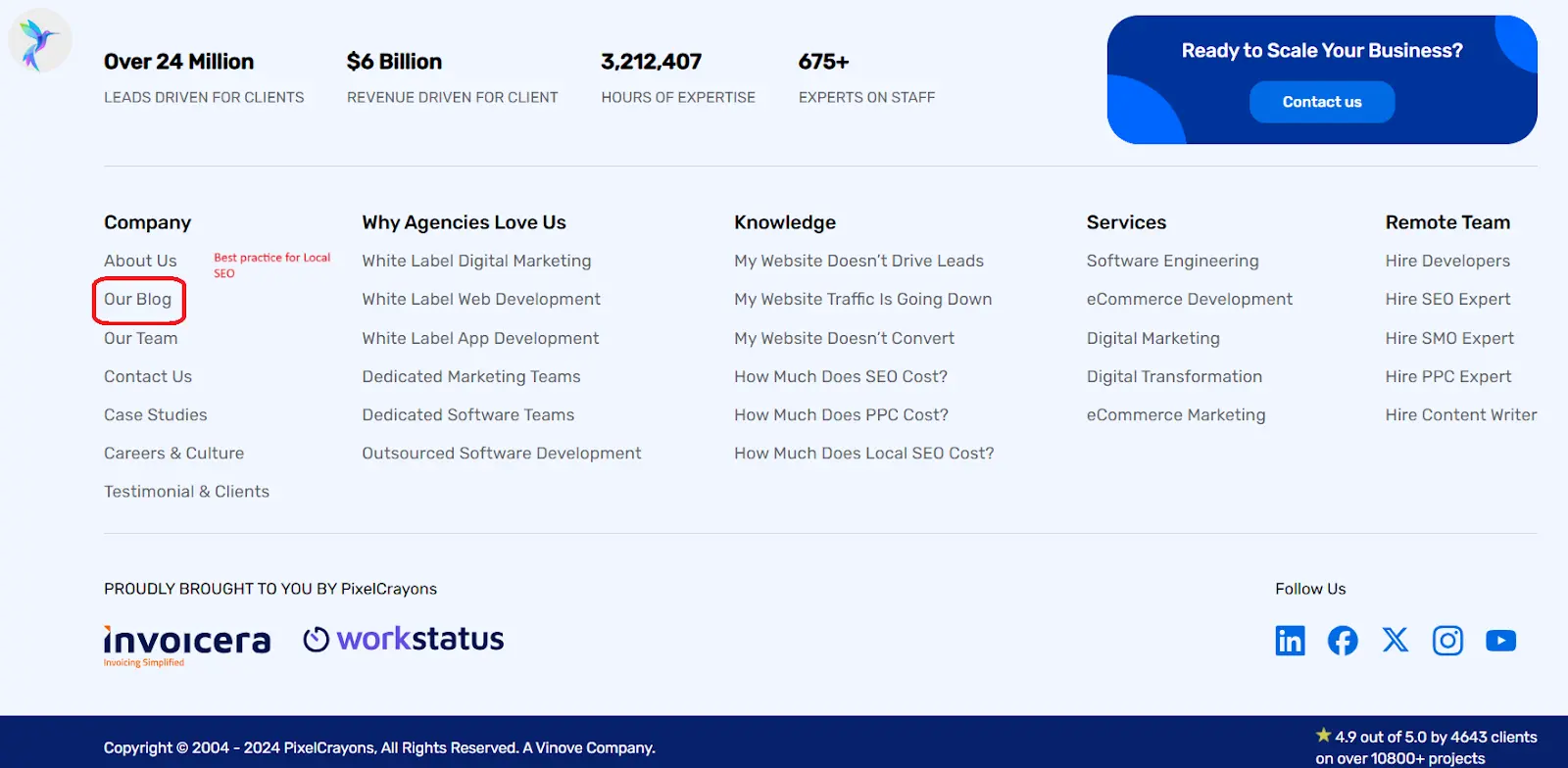
Task: Open the Our Blog link
Action: coord(138,300)
